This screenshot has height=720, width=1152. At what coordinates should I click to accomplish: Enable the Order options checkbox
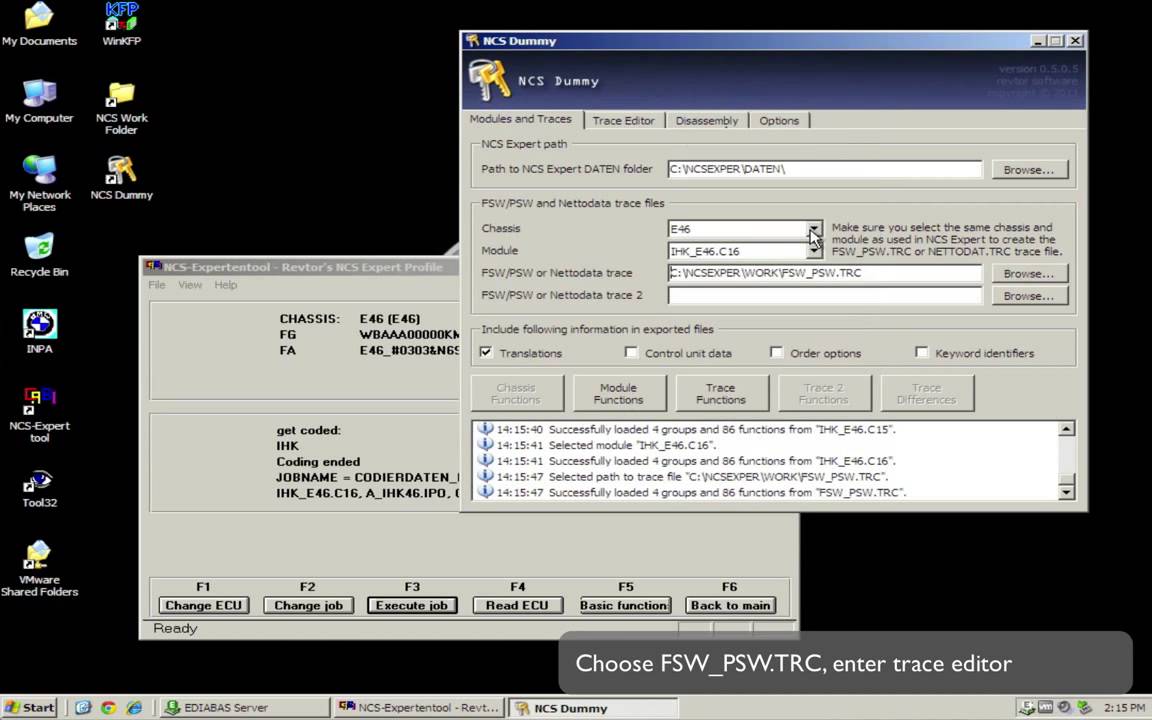[777, 353]
